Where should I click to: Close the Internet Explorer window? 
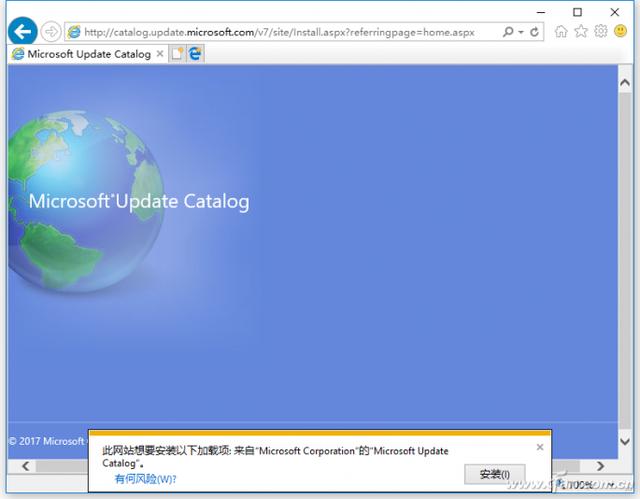click(x=615, y=12)
